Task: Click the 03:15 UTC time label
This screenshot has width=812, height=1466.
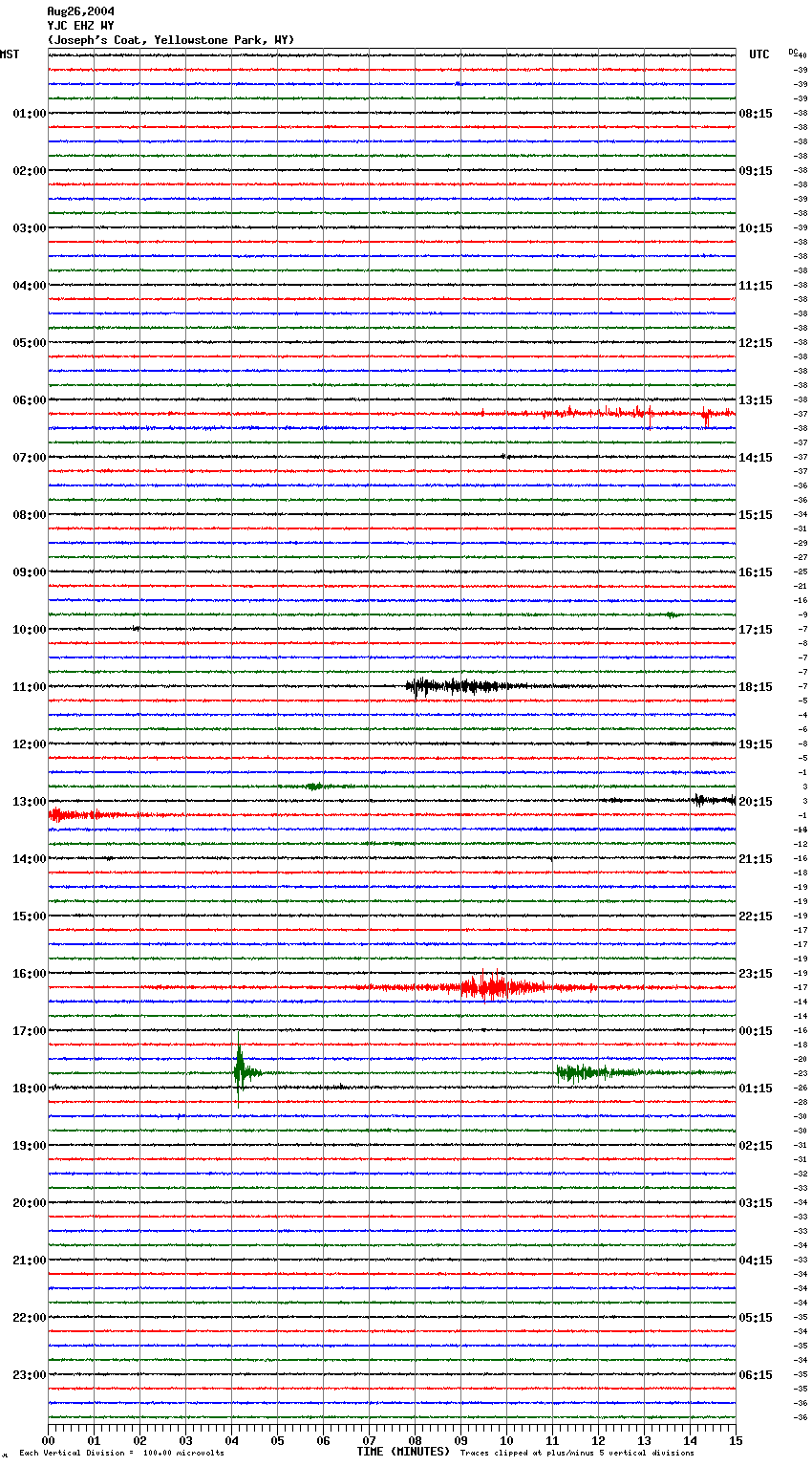Action: pos(756,1203)
